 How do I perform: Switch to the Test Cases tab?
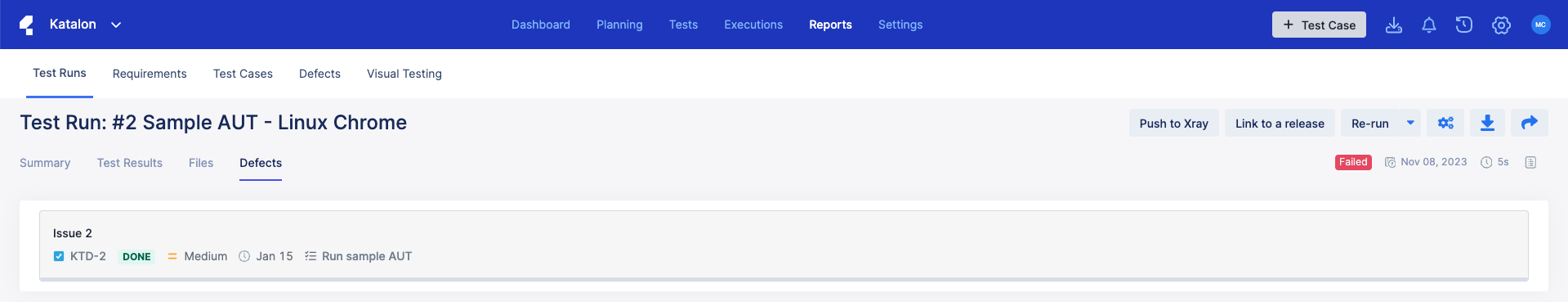pyautogui.click(x=243, y=74)
